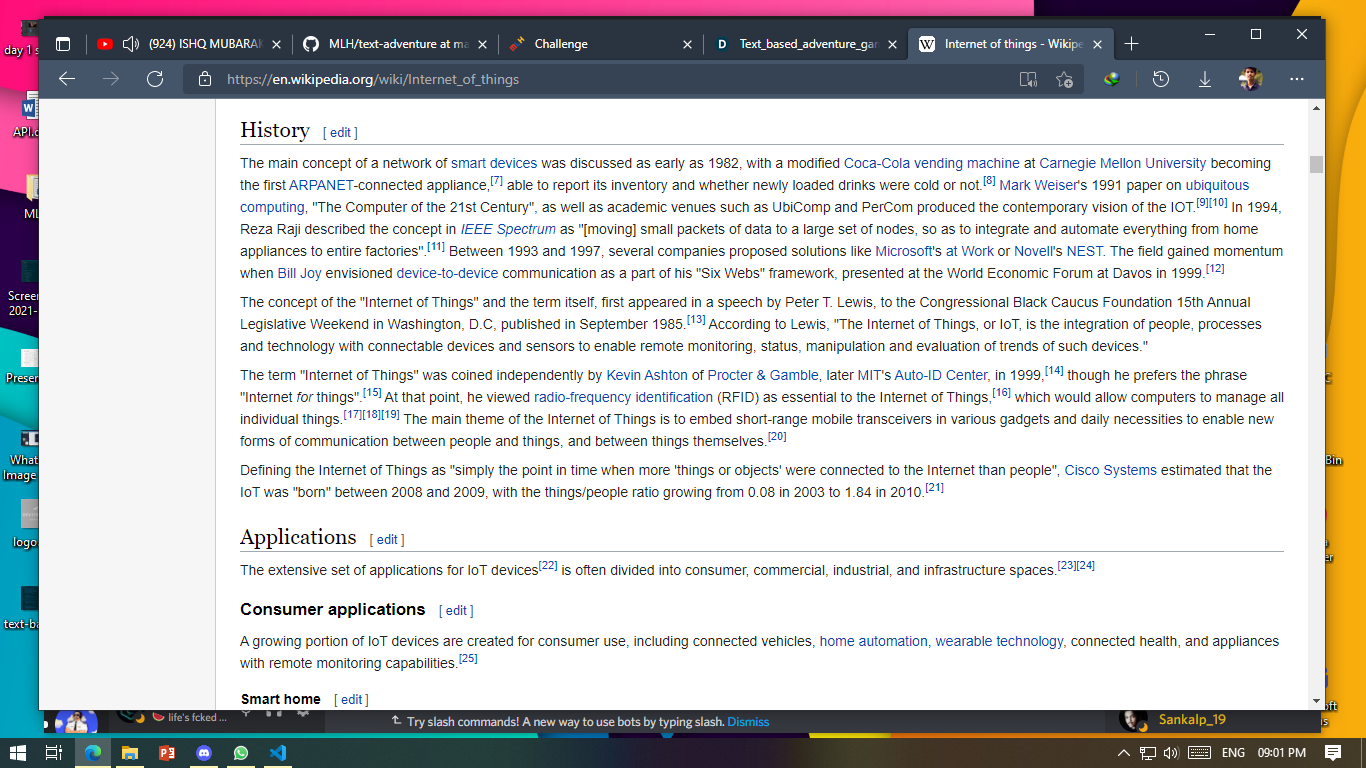Open the Cisco Systems link
The image size is (1366, 768).
1110,470
